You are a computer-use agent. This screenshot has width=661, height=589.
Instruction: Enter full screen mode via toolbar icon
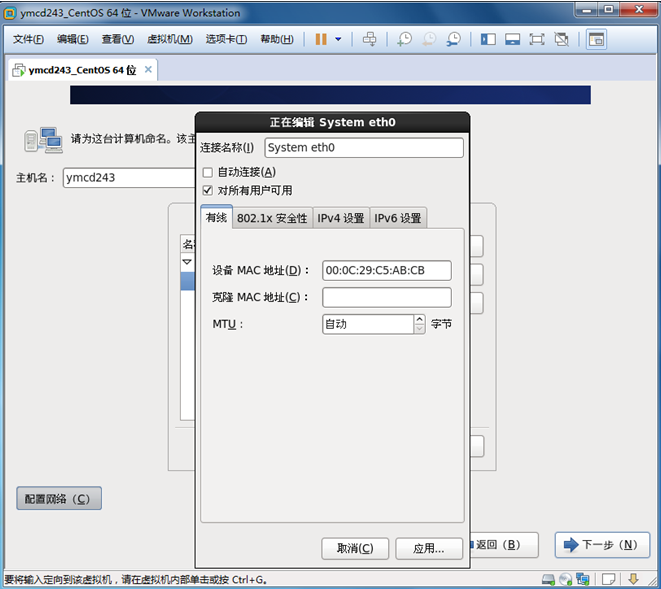pyautogui.click(x=537, y=39)
